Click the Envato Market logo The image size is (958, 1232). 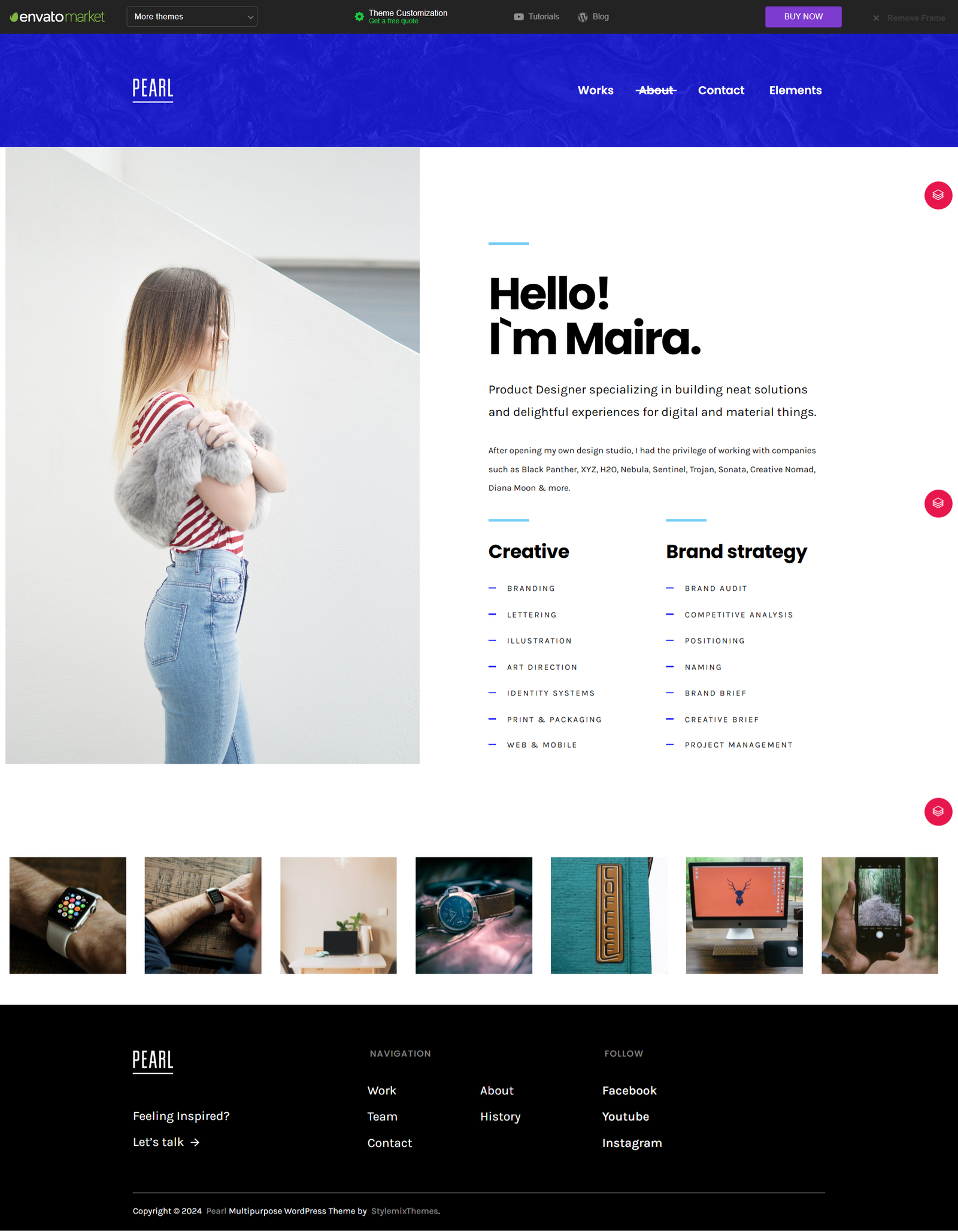[57, 17]
